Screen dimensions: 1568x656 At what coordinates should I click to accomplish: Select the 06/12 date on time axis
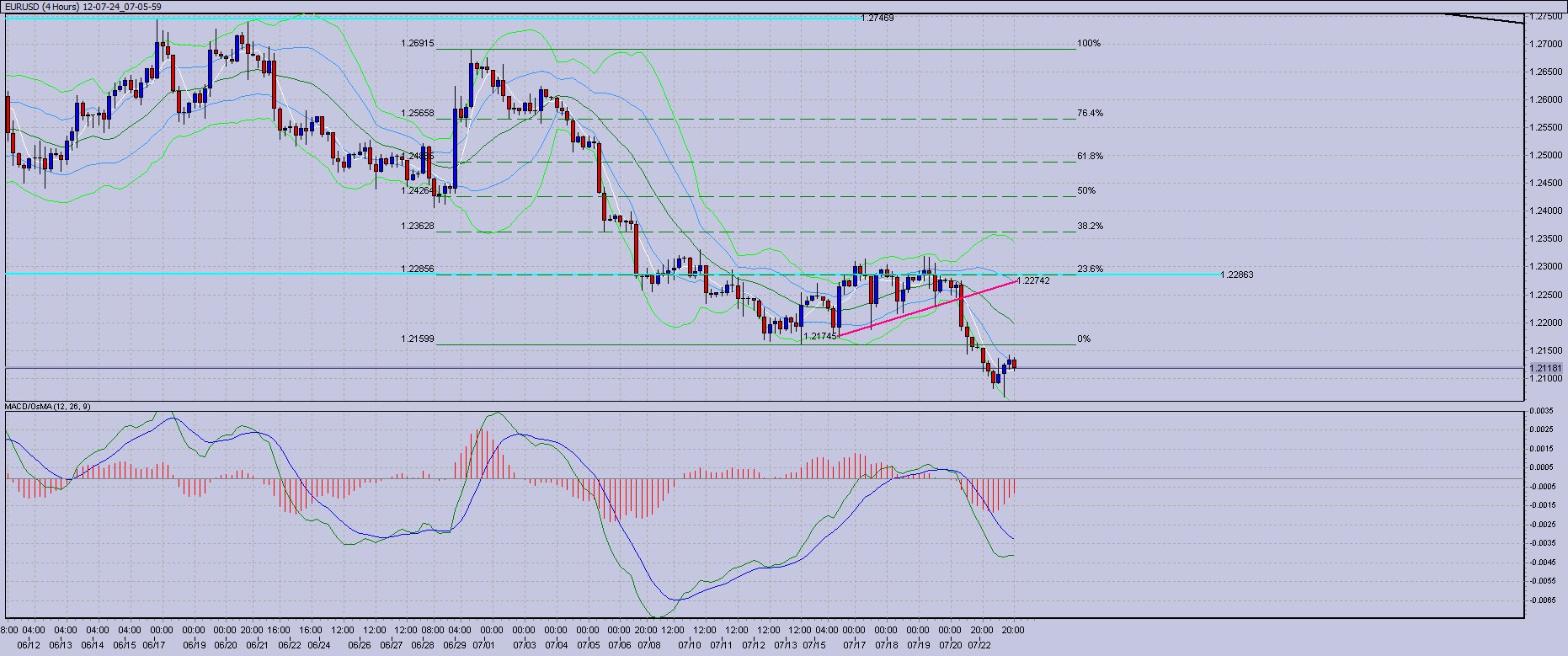(28, 646)
